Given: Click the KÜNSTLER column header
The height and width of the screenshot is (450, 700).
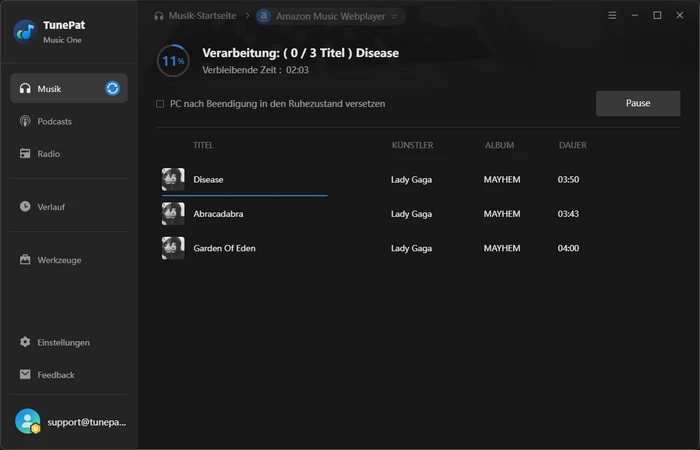Looking at the screenshot, I should (x=412, y=145).
